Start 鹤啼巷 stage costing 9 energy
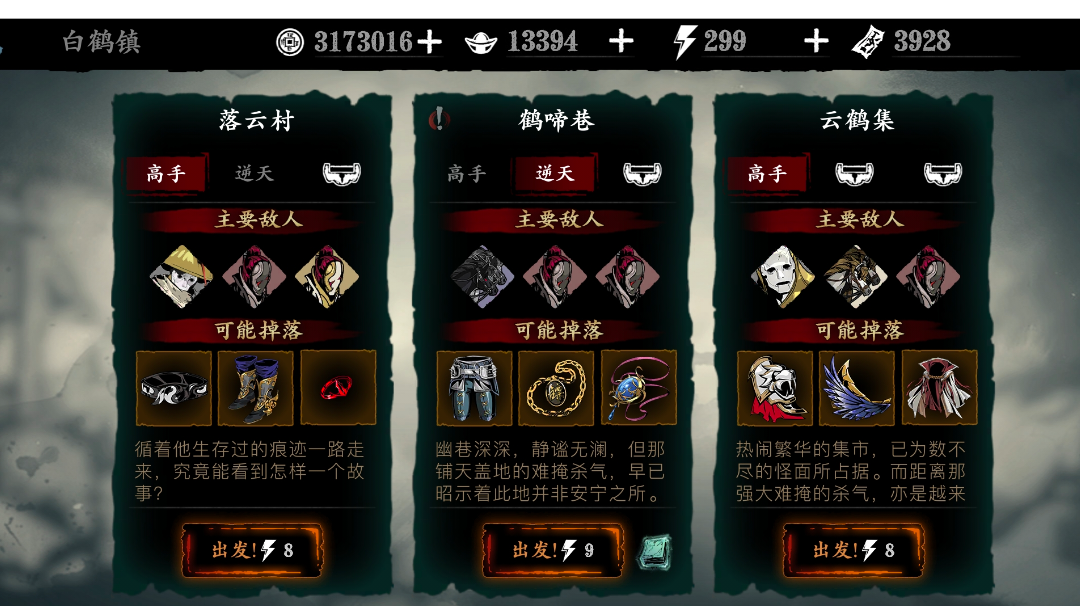The height and width of the screenshot is (606, 1080). coord(552,550)
